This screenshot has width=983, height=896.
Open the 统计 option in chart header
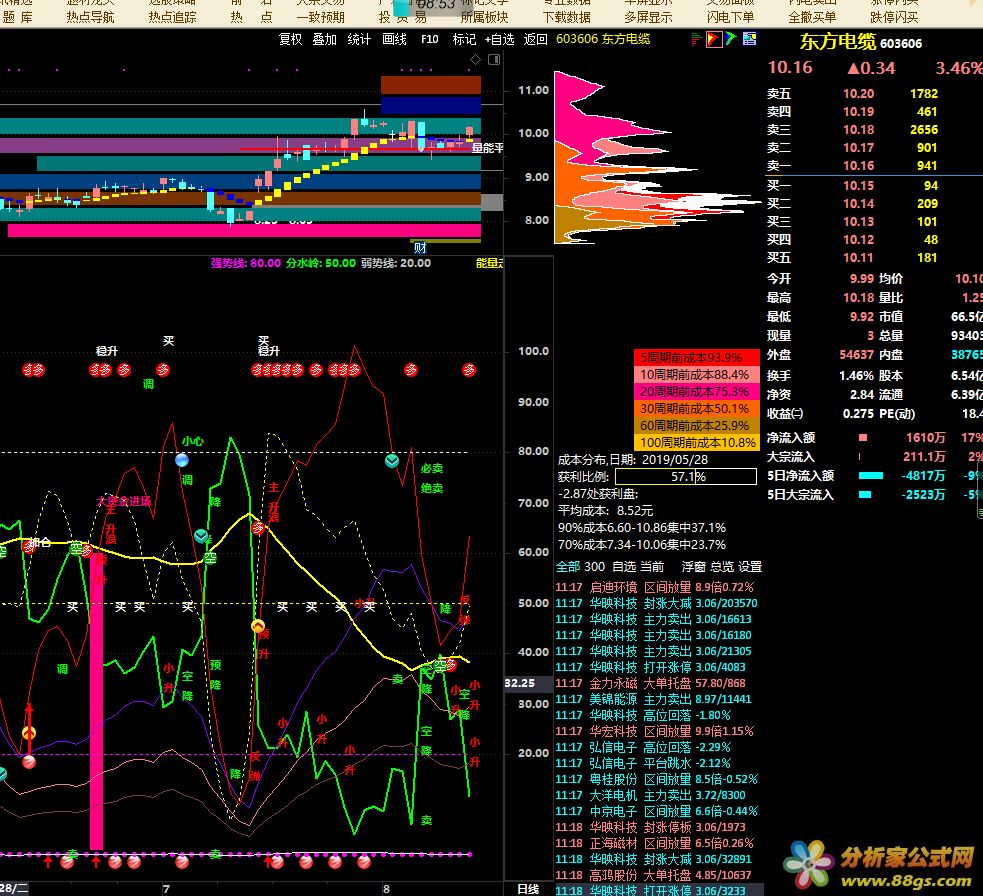[359, 40]
